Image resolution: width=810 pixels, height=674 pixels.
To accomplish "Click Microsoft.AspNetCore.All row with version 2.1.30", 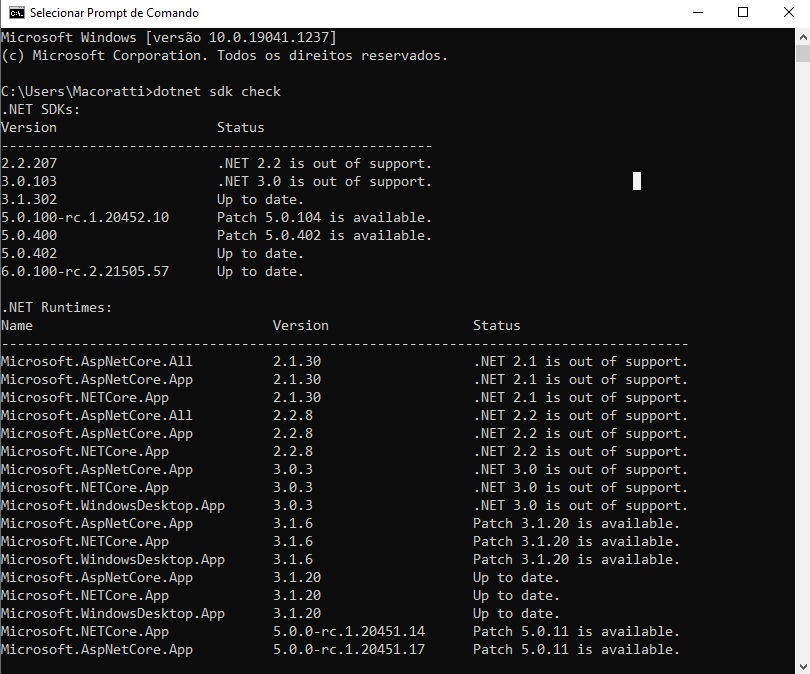I will pos(345,362).
